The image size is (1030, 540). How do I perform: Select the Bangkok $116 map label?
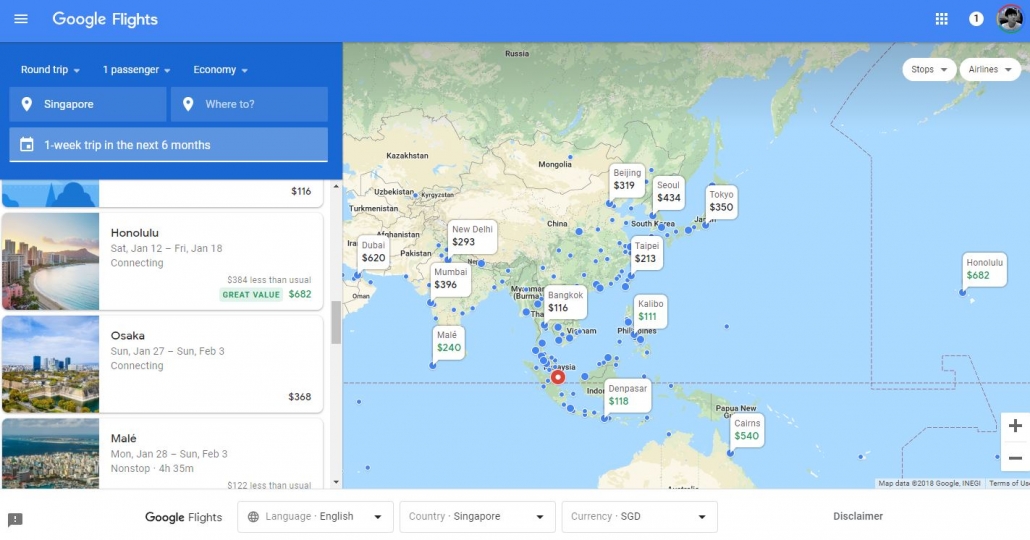565,302
